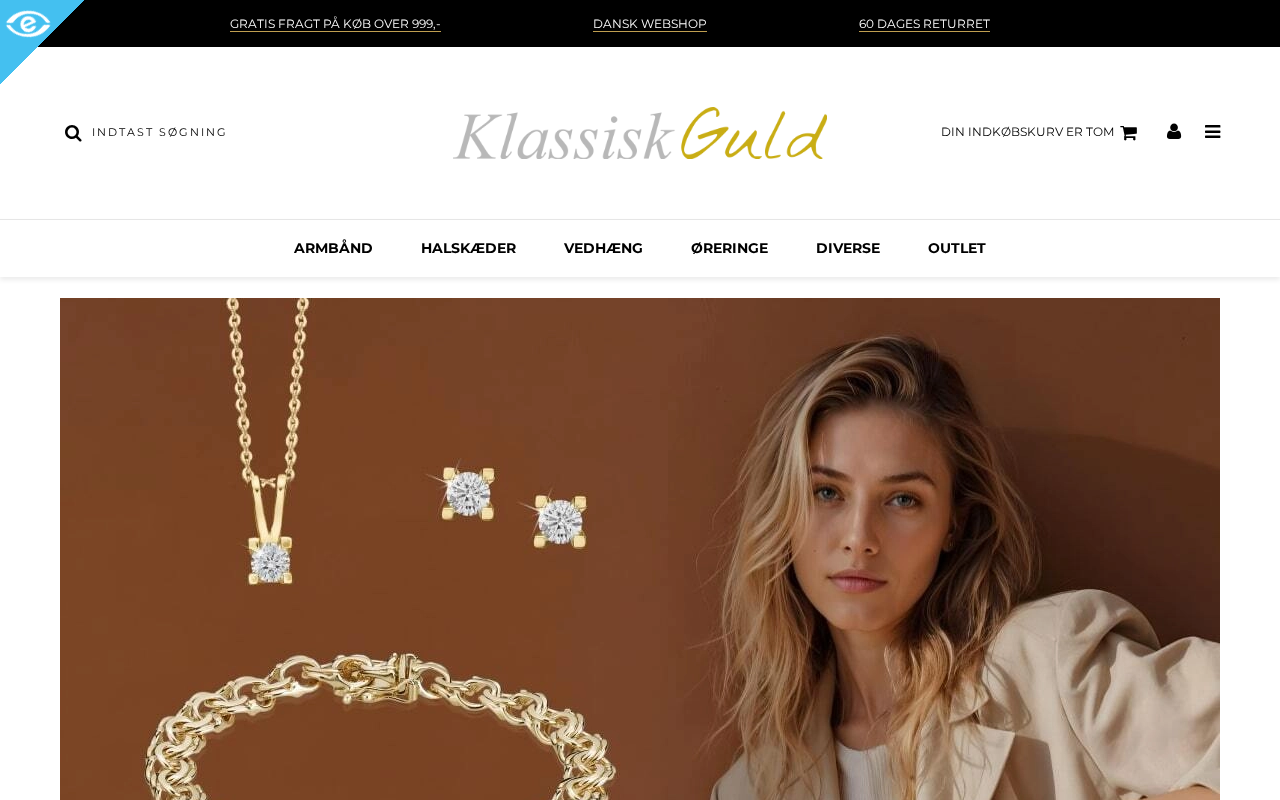Image resolution: width=1280 pixels, height=800 pixels.
Task: Click 'Din indkøbskurv er tom' text
Action: click(1027, 132)
